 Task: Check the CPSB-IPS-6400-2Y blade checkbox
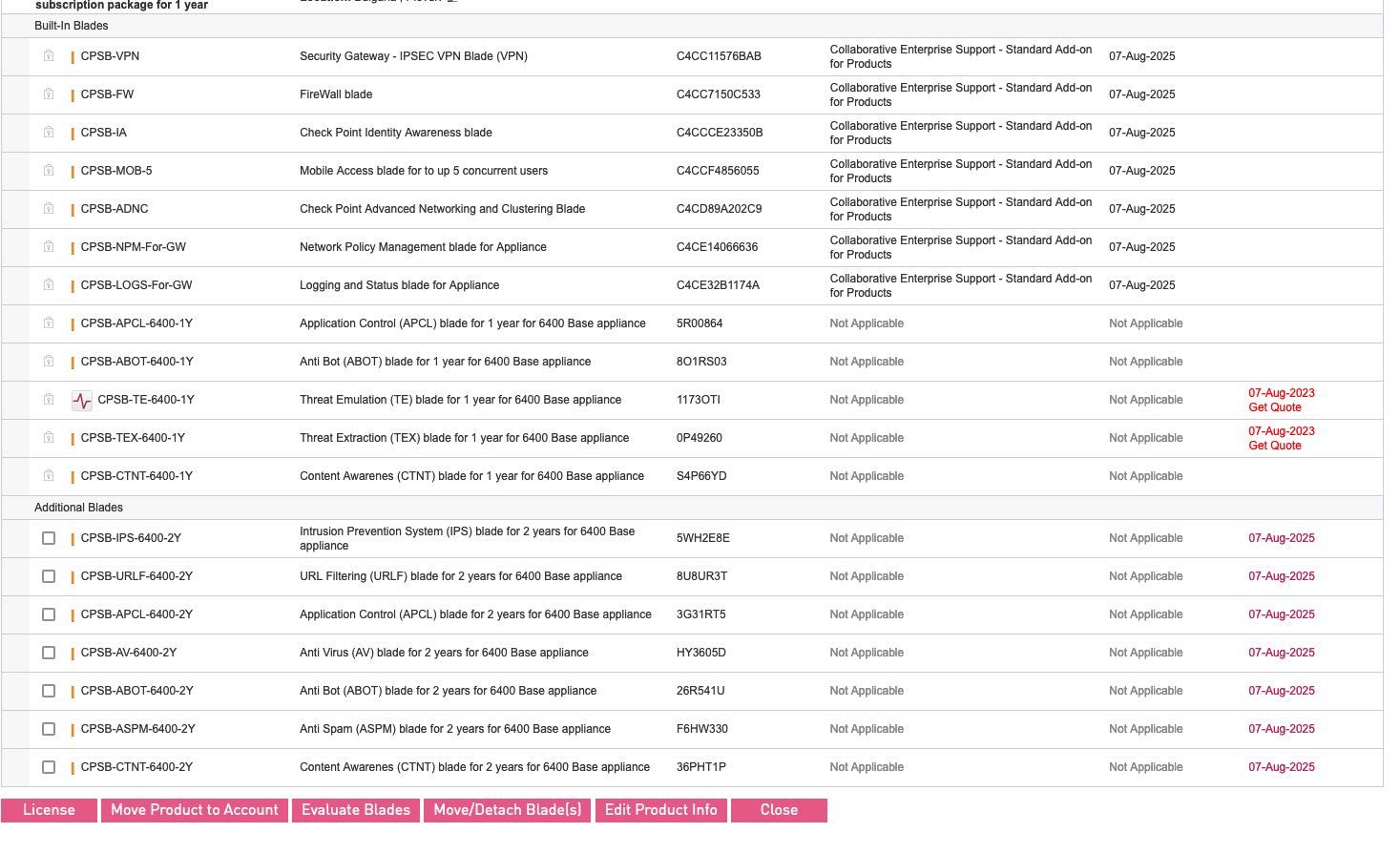49,538
